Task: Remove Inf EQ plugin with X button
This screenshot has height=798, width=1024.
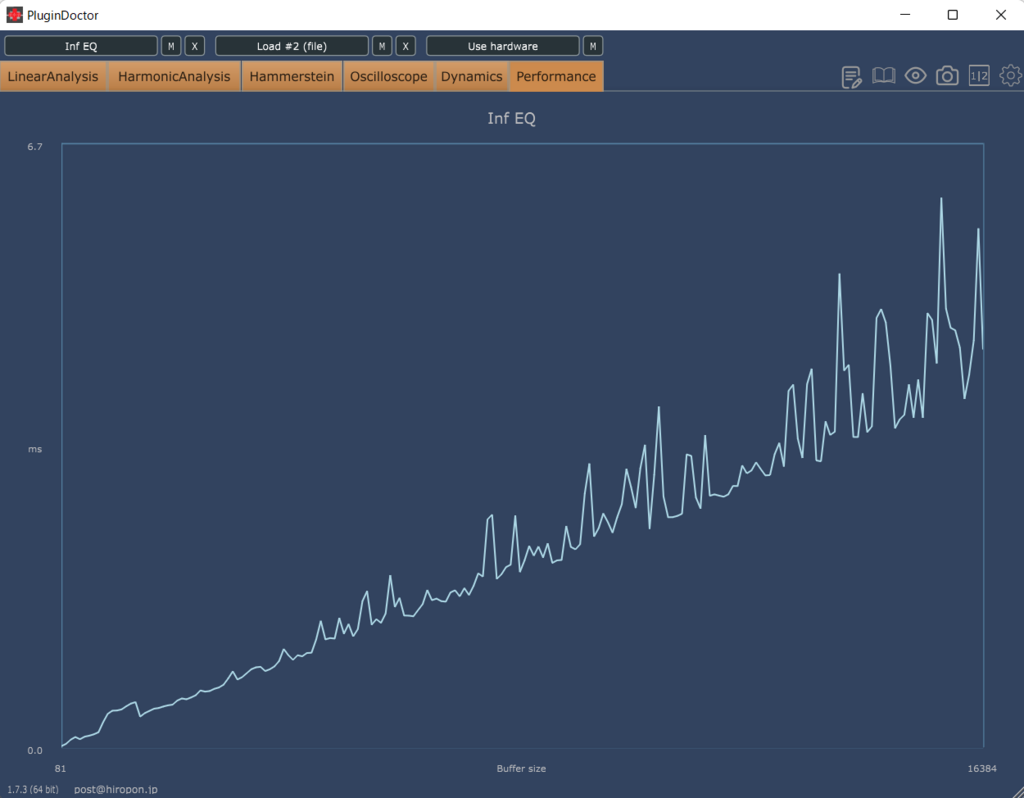Action: point(195,46)
